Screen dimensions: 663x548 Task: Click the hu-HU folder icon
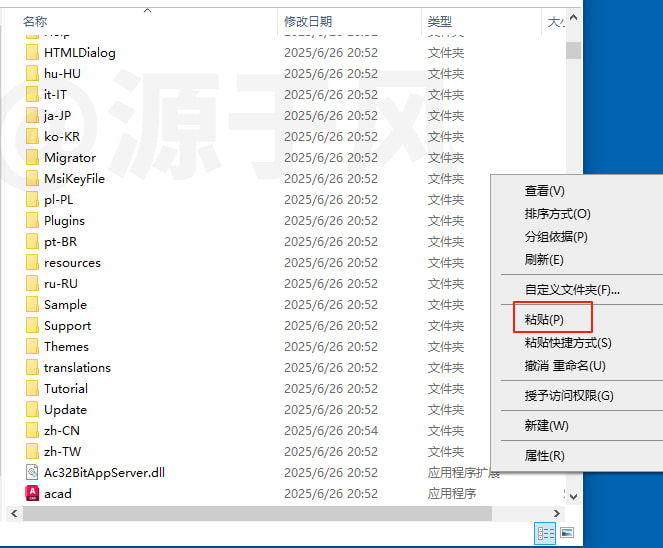point(32,74)
